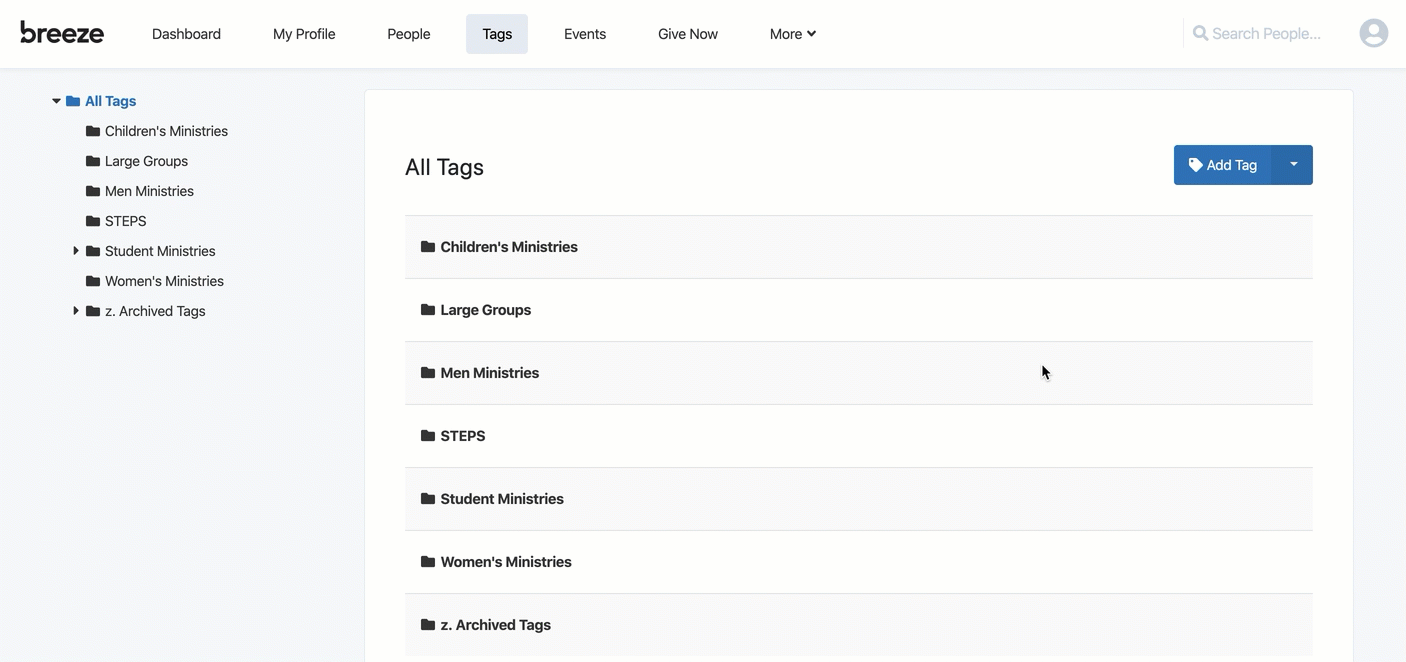This screenshot has width=1406, height=662.
Task: Switch to the People tab
Action: pyautogui.click(x=409, y=34)
